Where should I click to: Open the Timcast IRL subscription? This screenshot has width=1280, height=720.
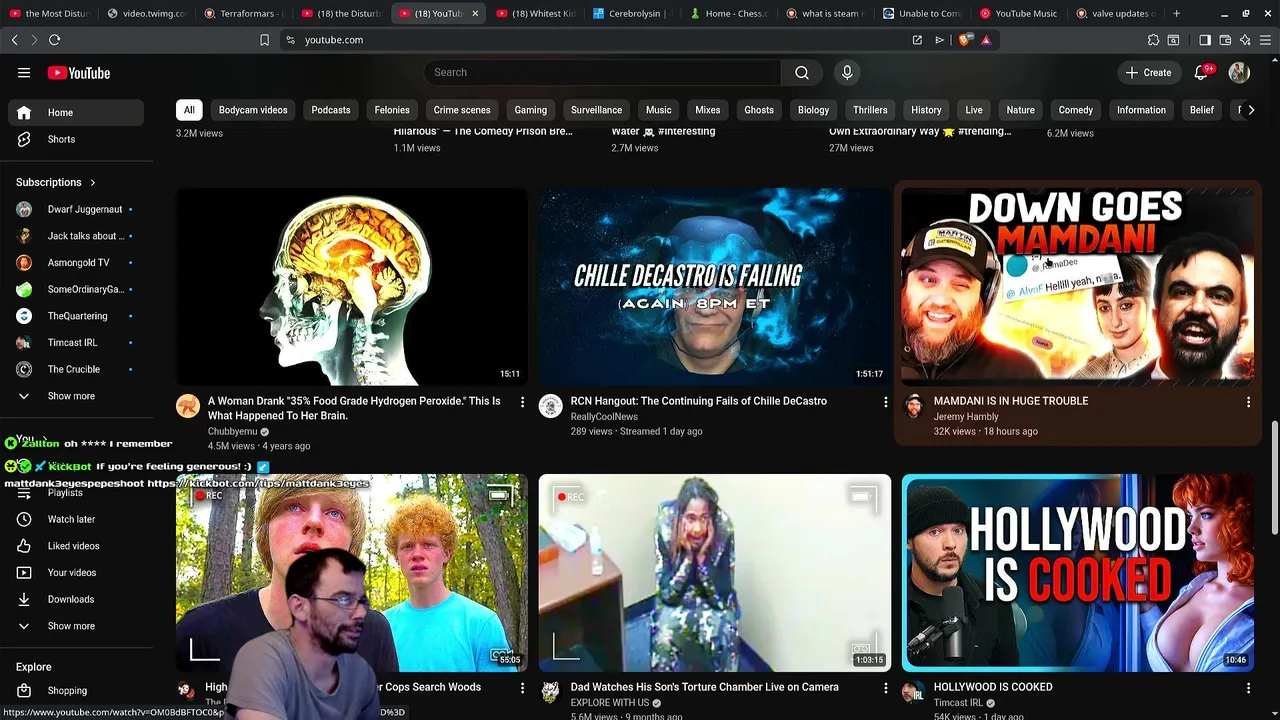tap(78, 343)
